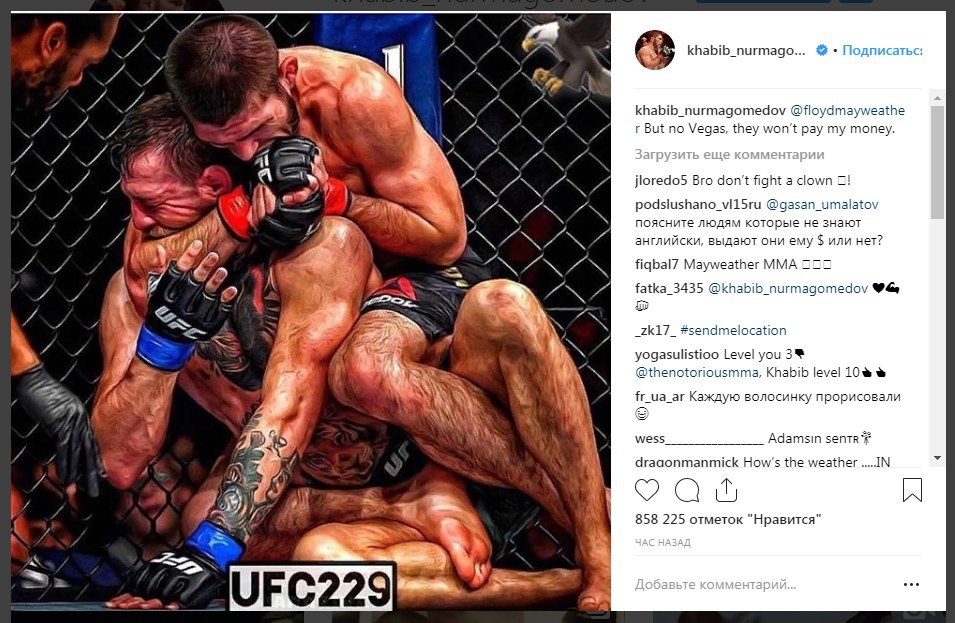Open the post timestamp ЧАС НАЗАД

coord(663,543)
